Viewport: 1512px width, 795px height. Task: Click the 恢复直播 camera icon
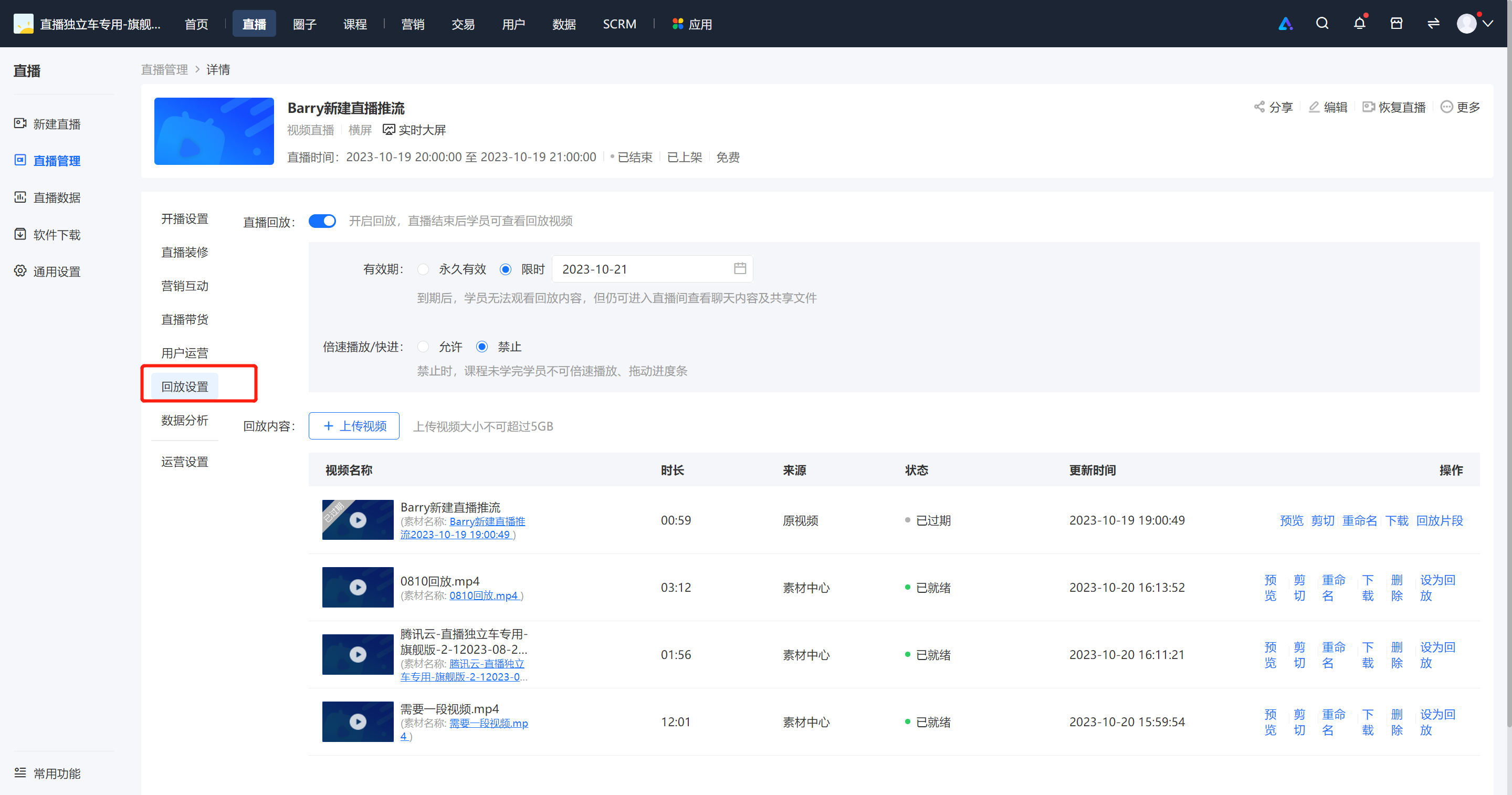coord(1369,107)
